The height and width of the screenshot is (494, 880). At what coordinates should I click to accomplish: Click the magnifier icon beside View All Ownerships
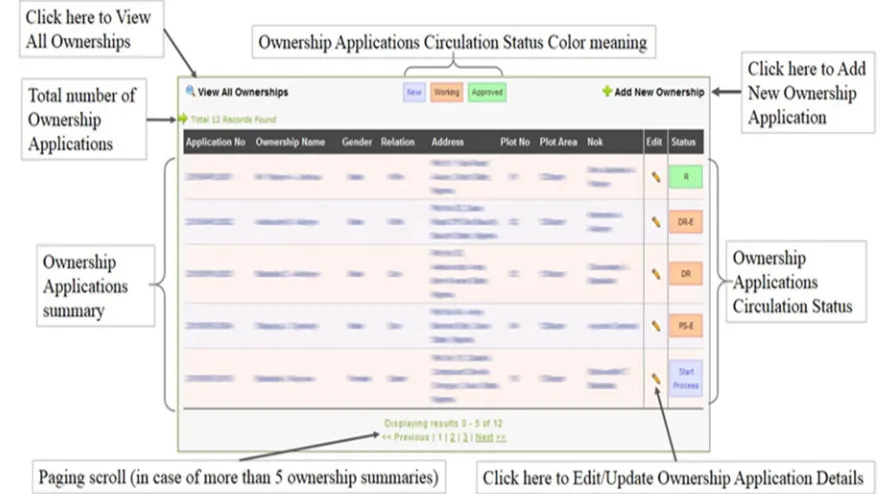click(x=190, y=91)
